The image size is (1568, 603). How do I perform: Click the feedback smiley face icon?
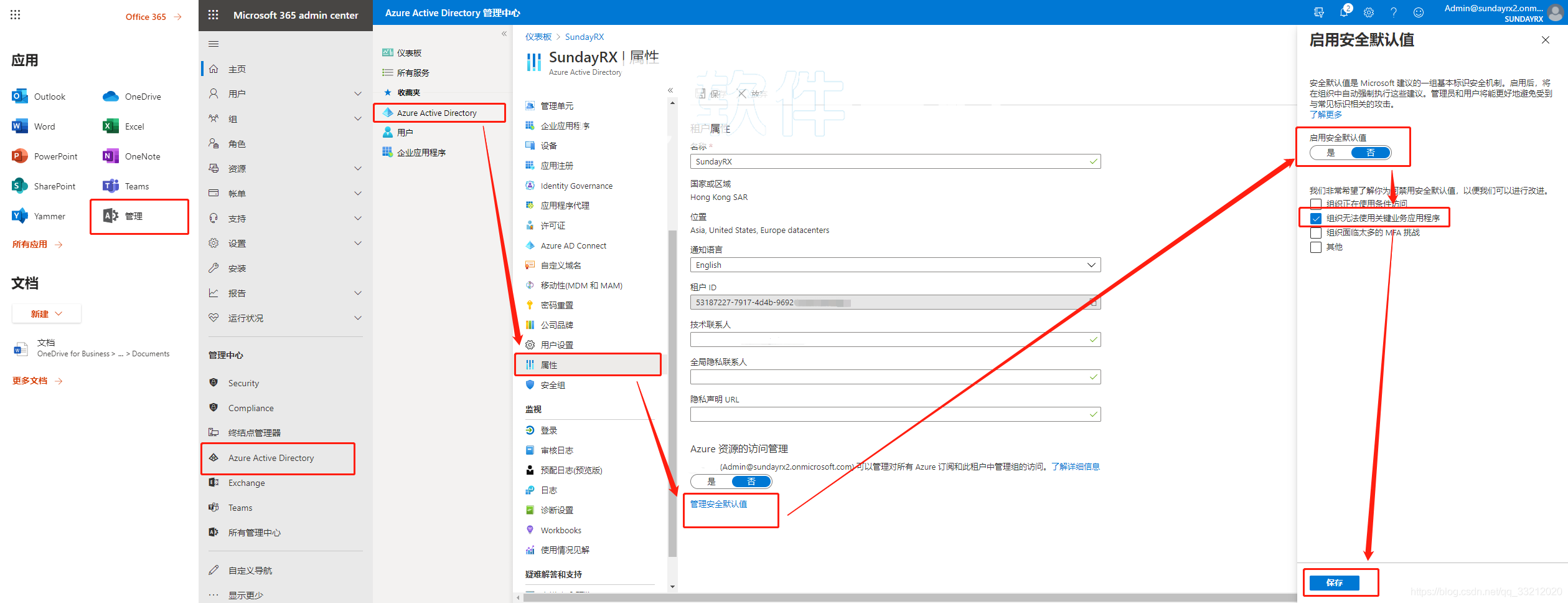point(1419,12)
